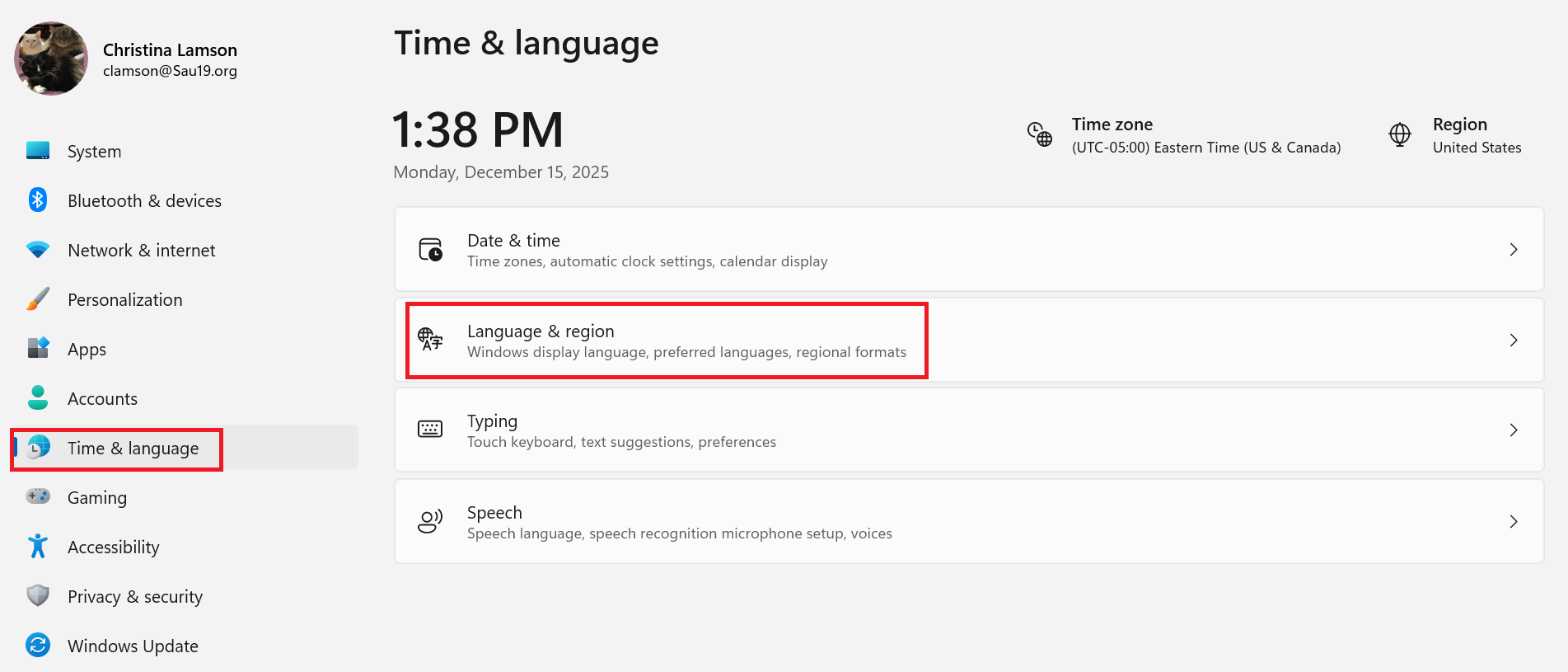The image size is (1568, 672).
Task: Expand Language & region chevron arrow
Action: coord(1513,340)
